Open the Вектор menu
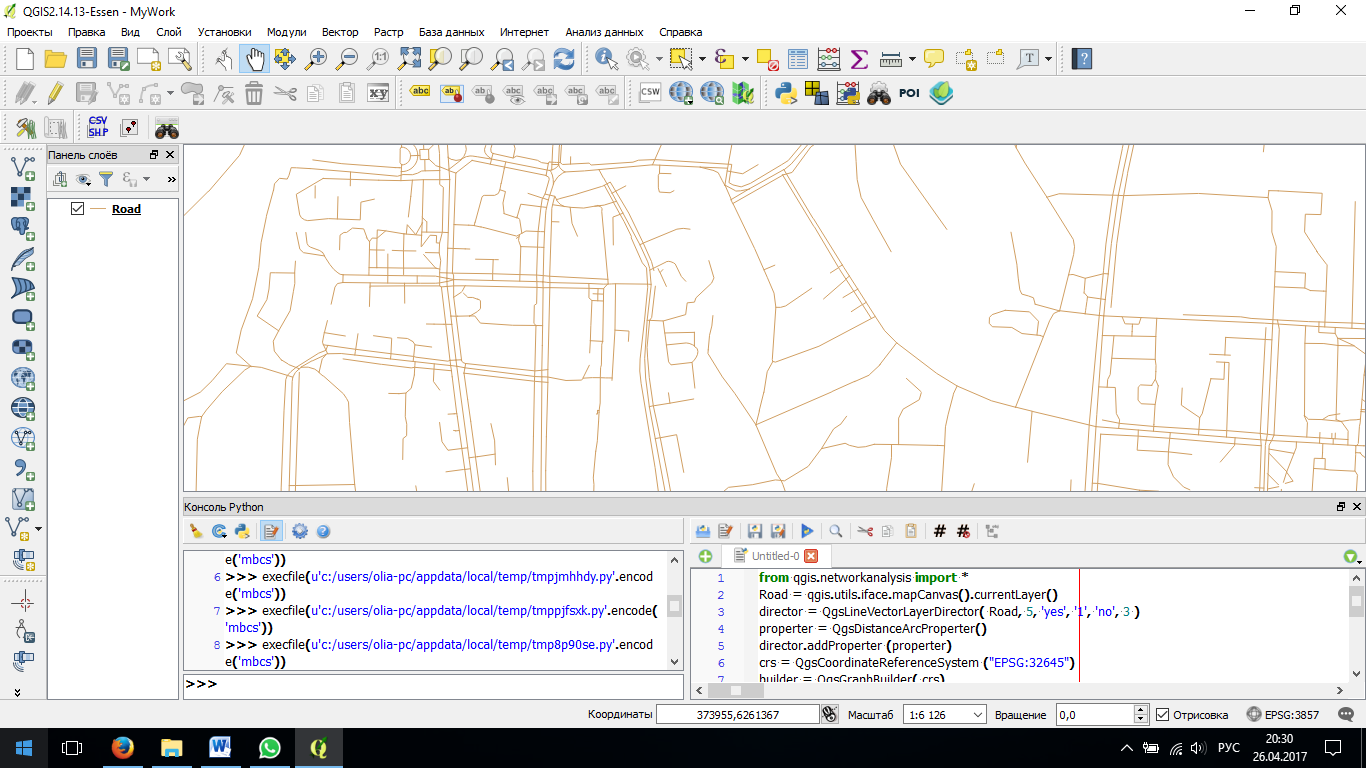Viewport: 1366px width, 768px height. (340, 32)
